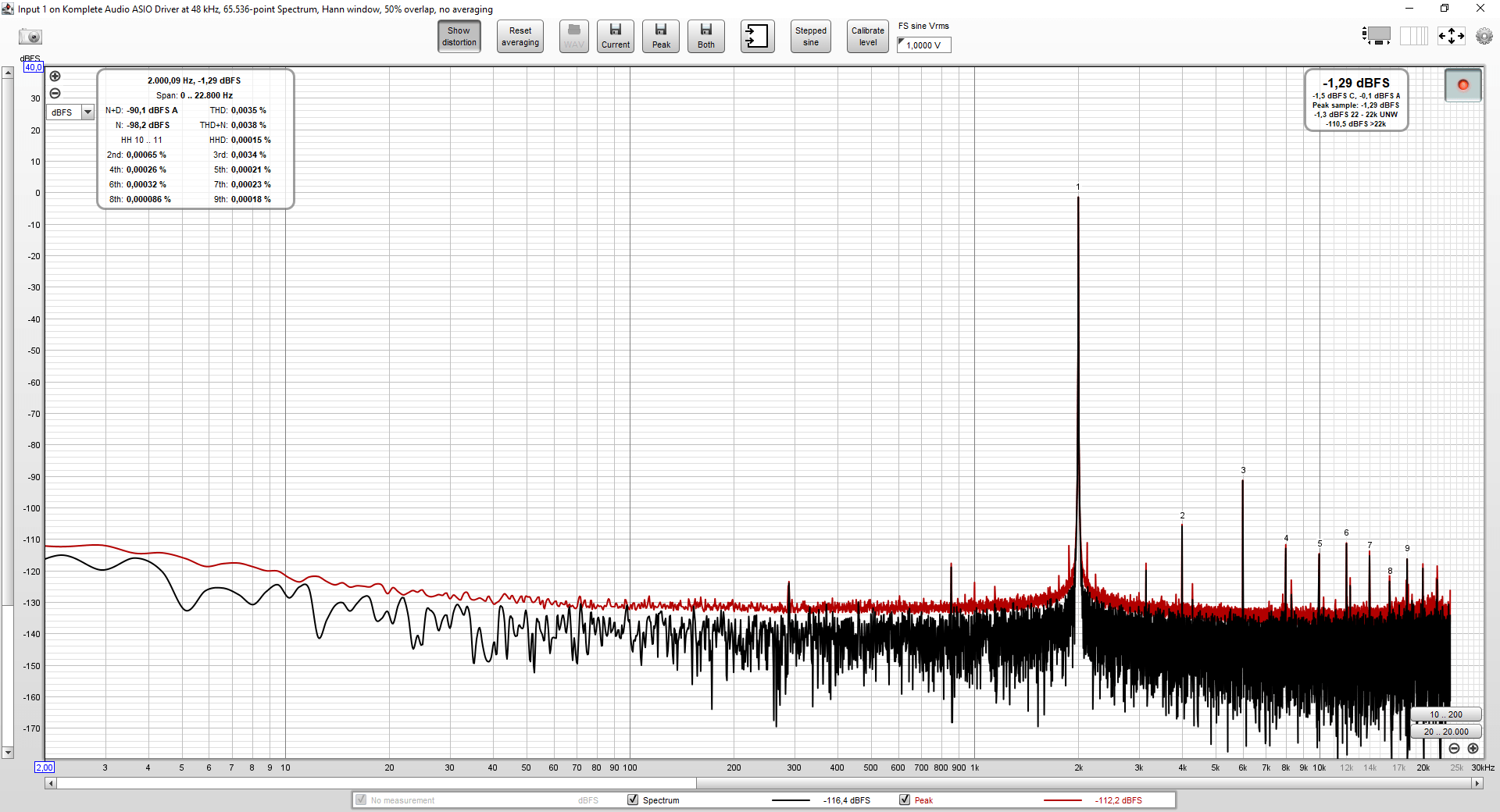Image resolution: width=1500 pixels, height=812 pixels.
Task: Click the Span 0 .. 22.800 Hz text
Action: [x=195, y=95]
